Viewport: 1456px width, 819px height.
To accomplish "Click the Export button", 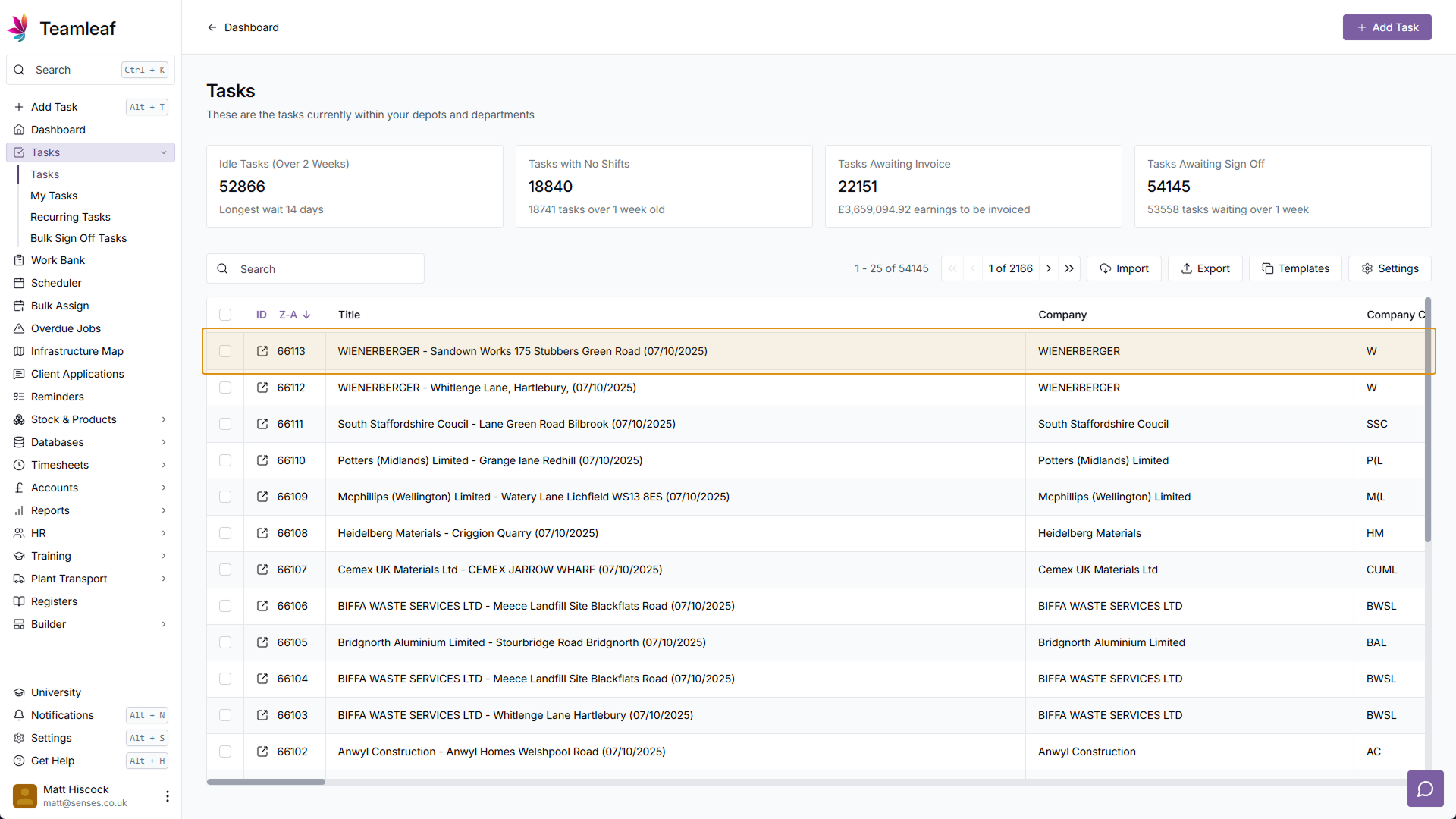I will (1205, 268).
